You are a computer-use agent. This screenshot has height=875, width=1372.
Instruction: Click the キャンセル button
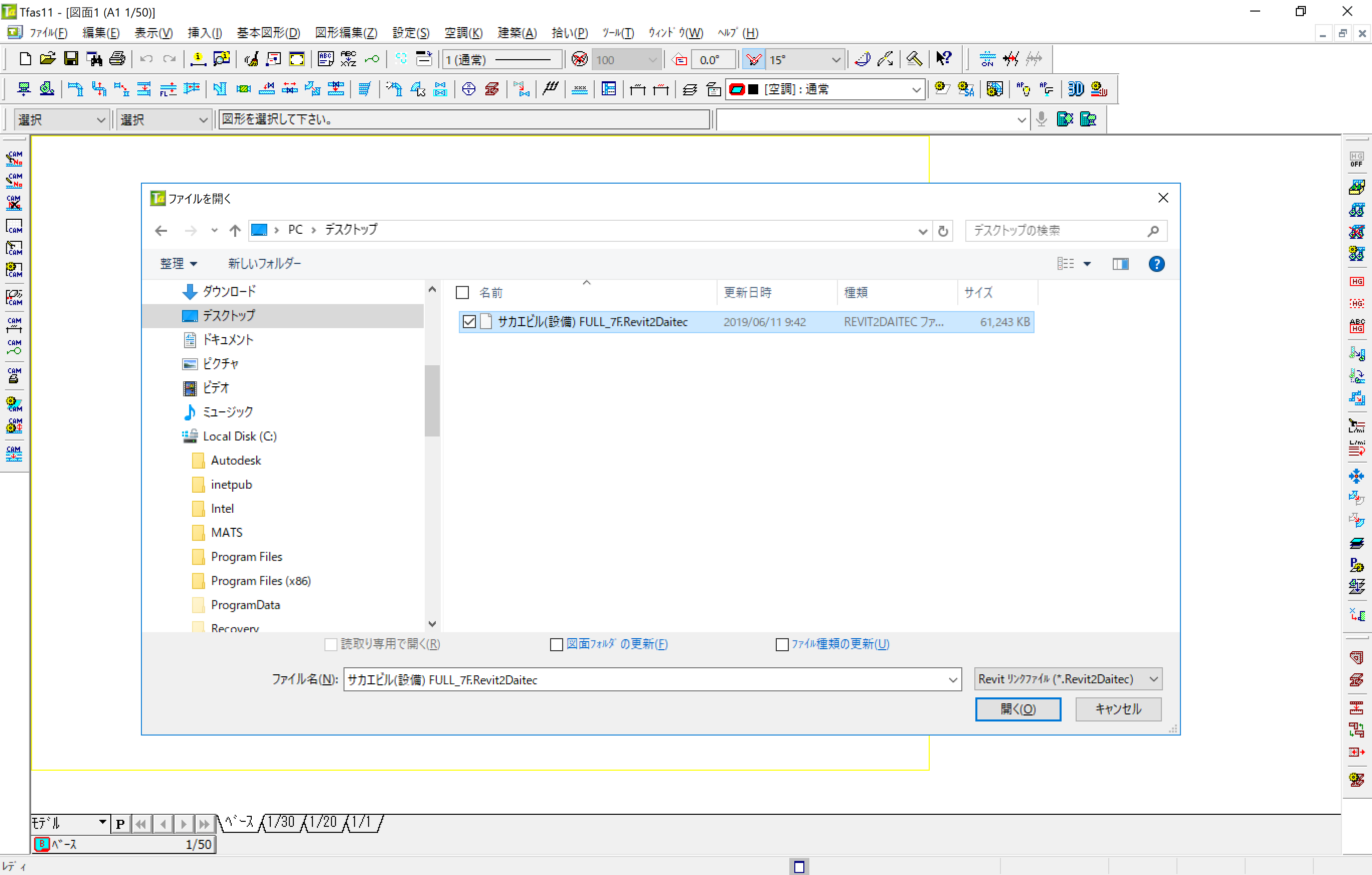click(1117, 708)
